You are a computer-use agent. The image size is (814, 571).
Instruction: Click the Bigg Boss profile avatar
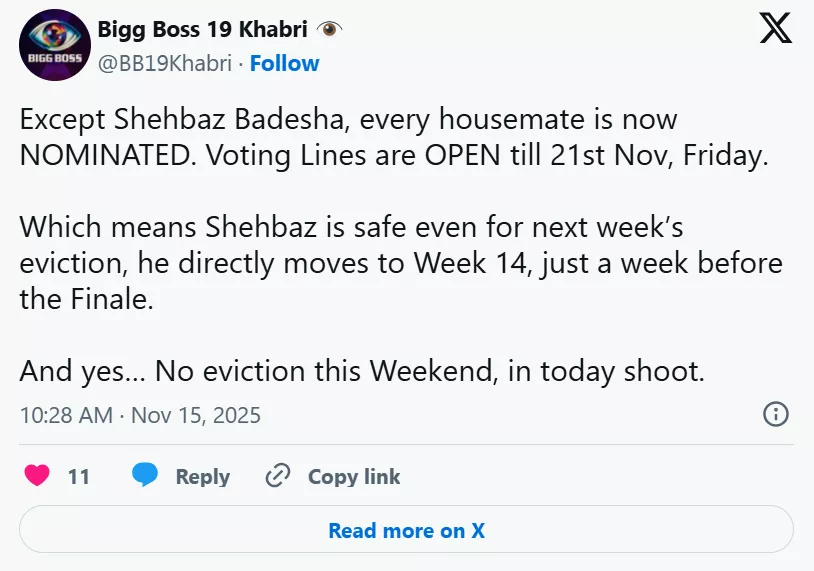[x=52, y=45]
